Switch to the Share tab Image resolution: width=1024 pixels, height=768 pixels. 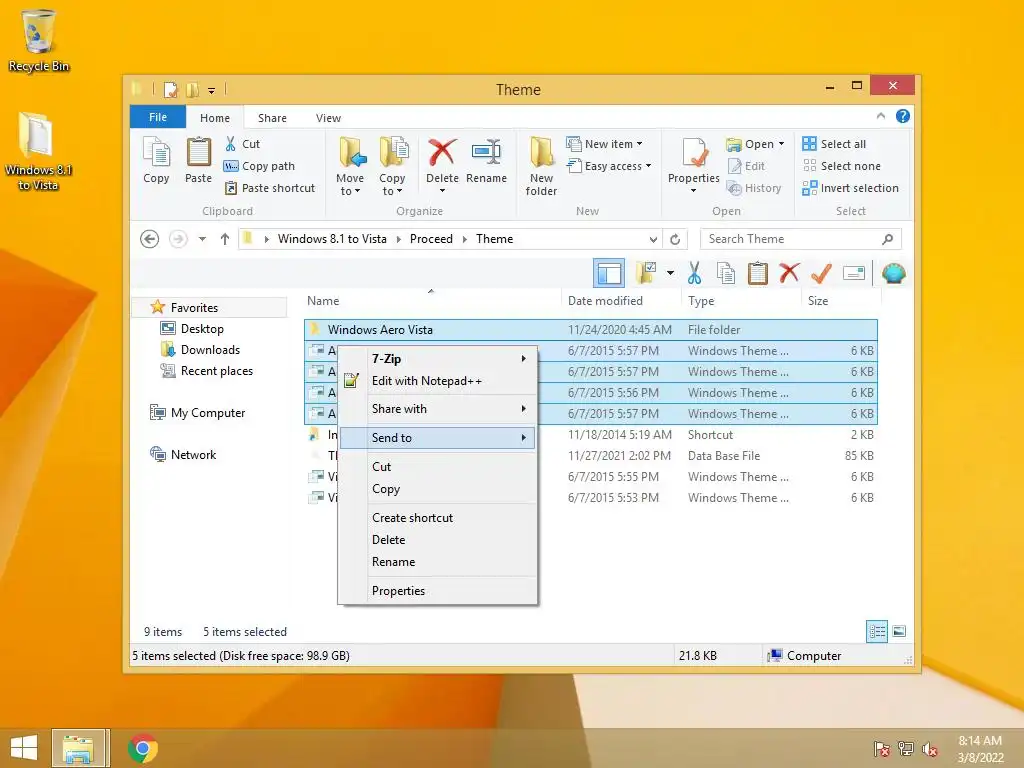272,118
